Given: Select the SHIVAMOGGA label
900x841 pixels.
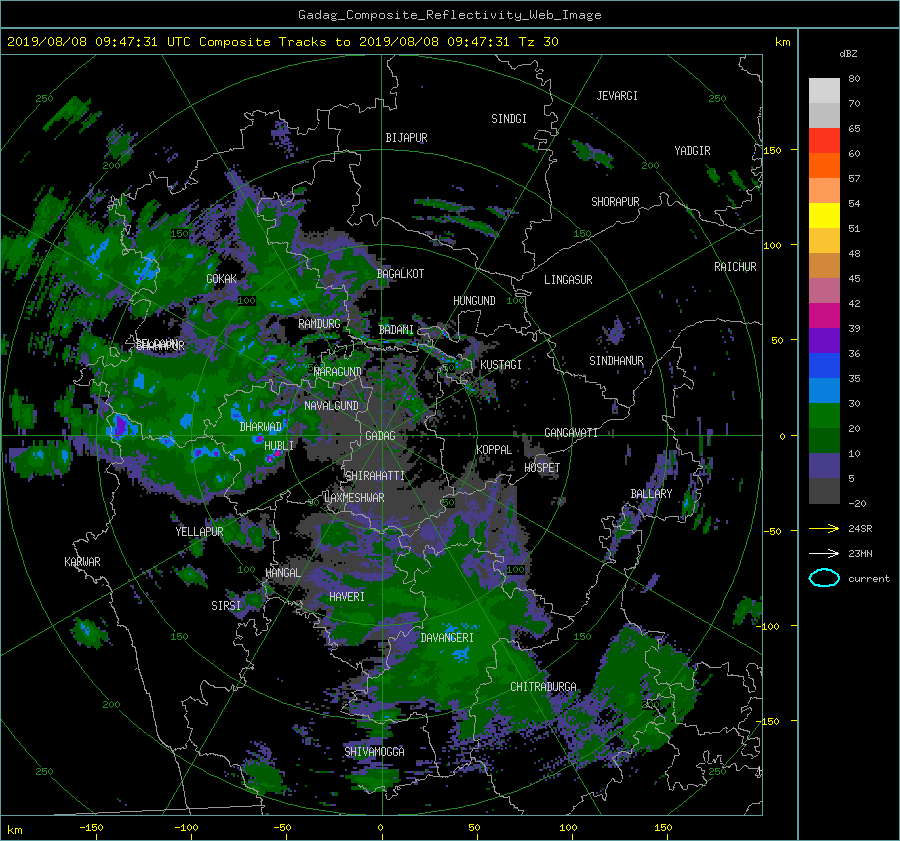Looking at the screenshot, I should [374, 752].
